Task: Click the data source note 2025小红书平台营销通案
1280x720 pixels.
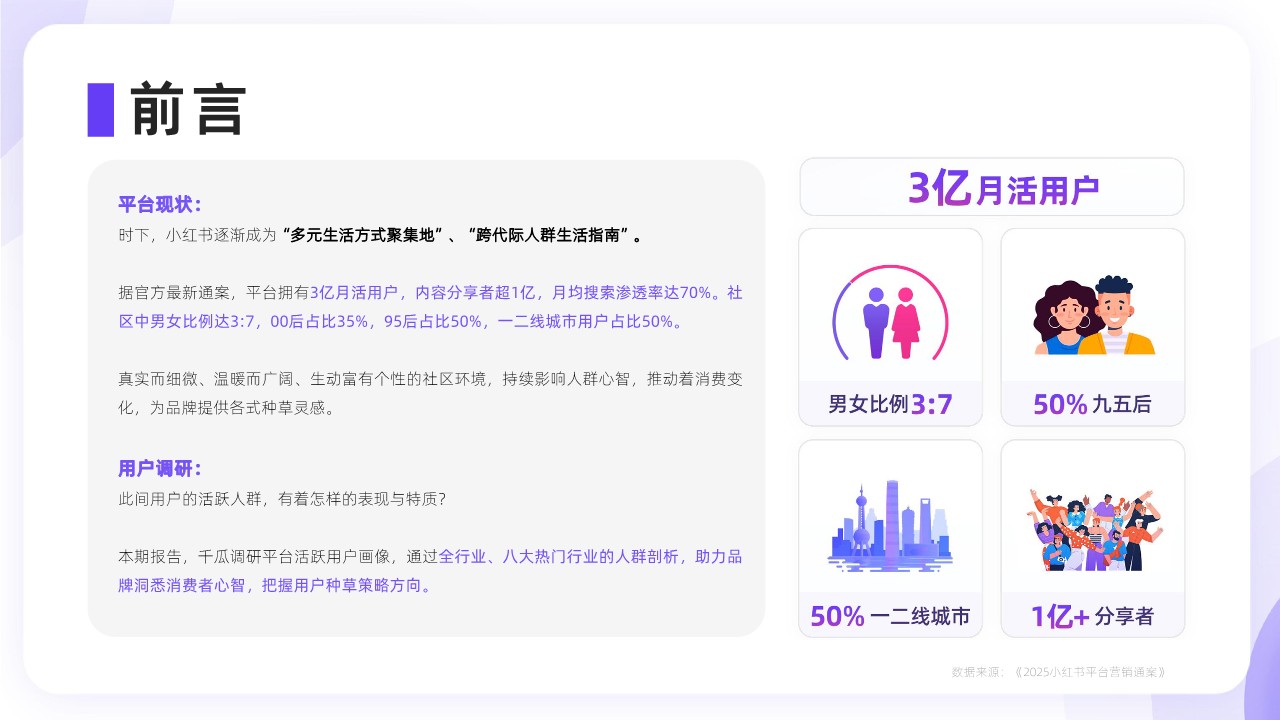Action: (1059, 672)
